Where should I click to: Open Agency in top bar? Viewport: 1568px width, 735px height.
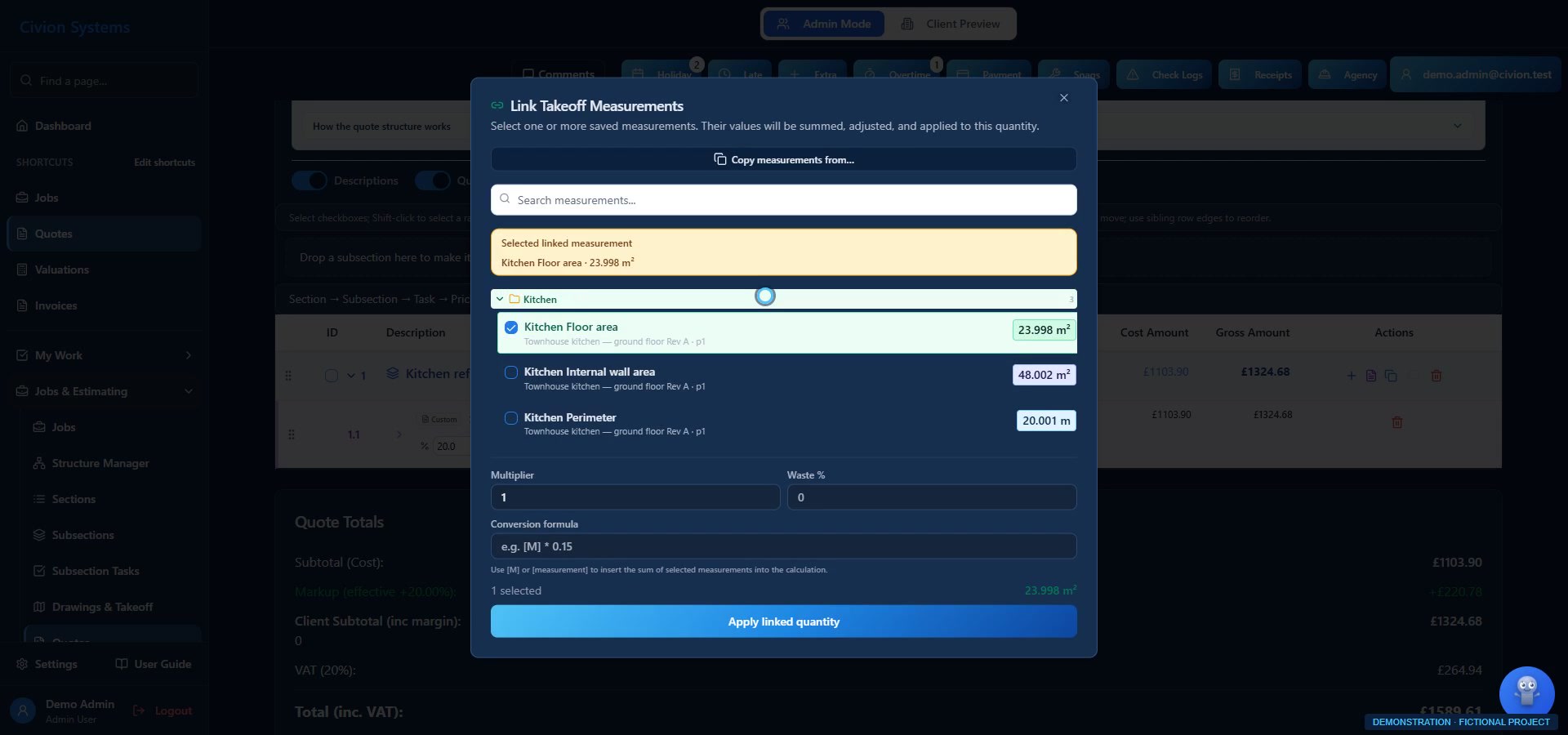(x=1347, y=74)
